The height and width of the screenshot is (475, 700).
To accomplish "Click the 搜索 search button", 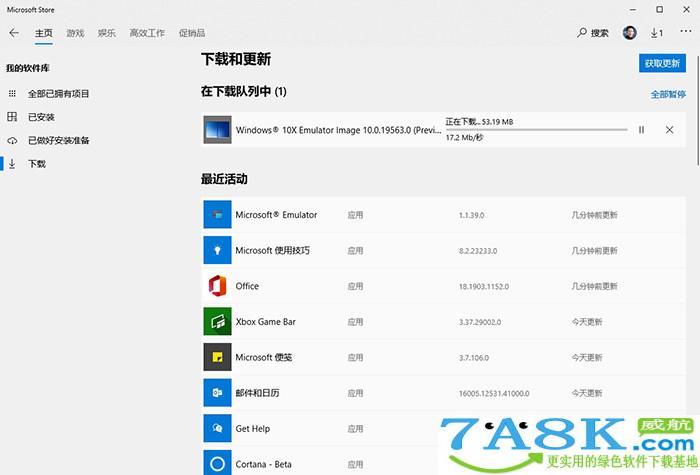I will click(593, 33).
